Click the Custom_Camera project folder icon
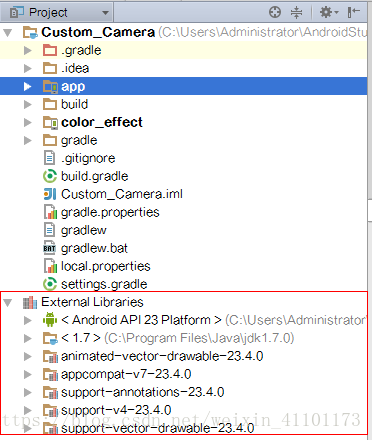 click(30, 32)
